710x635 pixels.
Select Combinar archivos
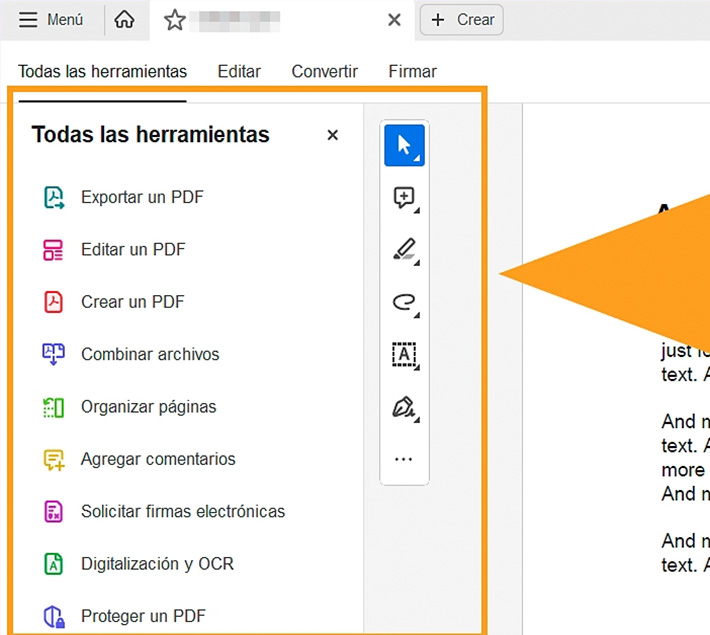coord(150,354)
